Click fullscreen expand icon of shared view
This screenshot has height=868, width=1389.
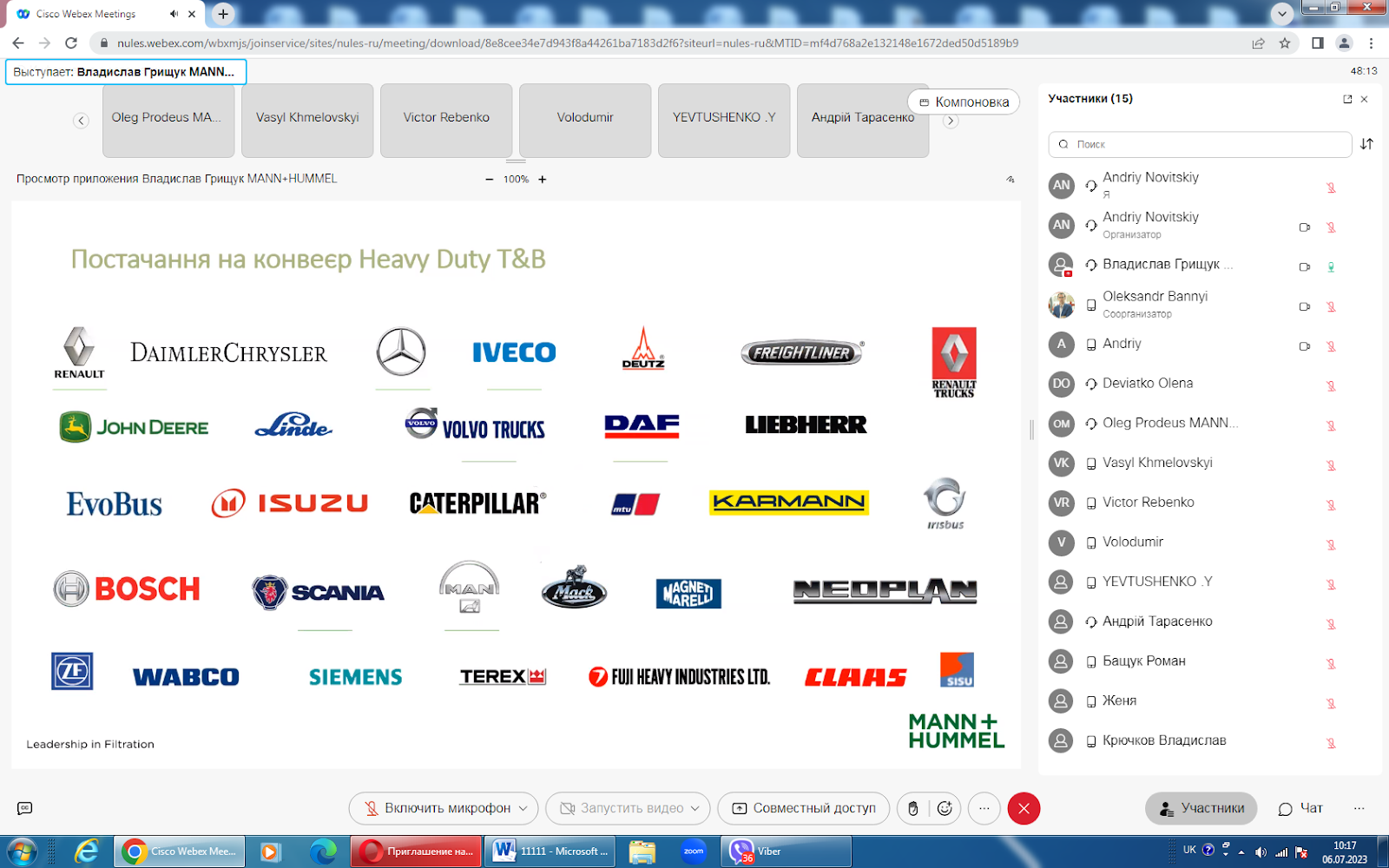(1010, 180)
